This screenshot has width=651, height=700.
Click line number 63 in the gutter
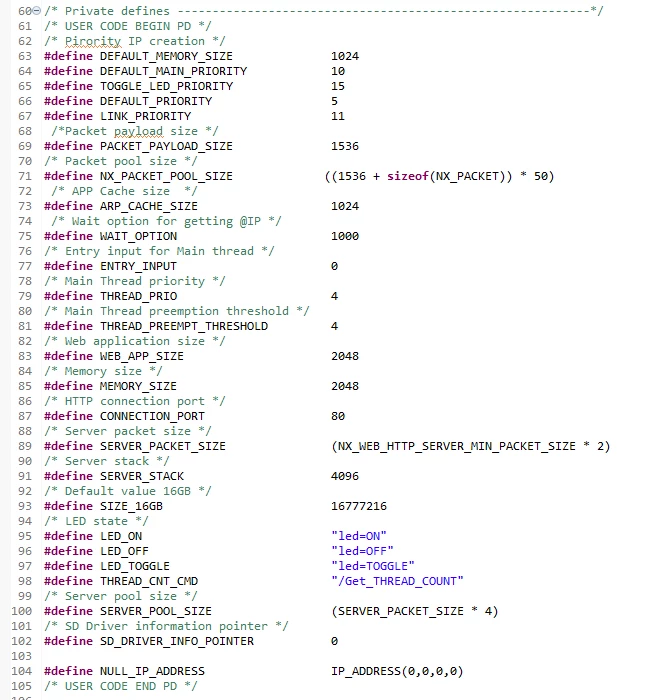[x=25, y=56]
